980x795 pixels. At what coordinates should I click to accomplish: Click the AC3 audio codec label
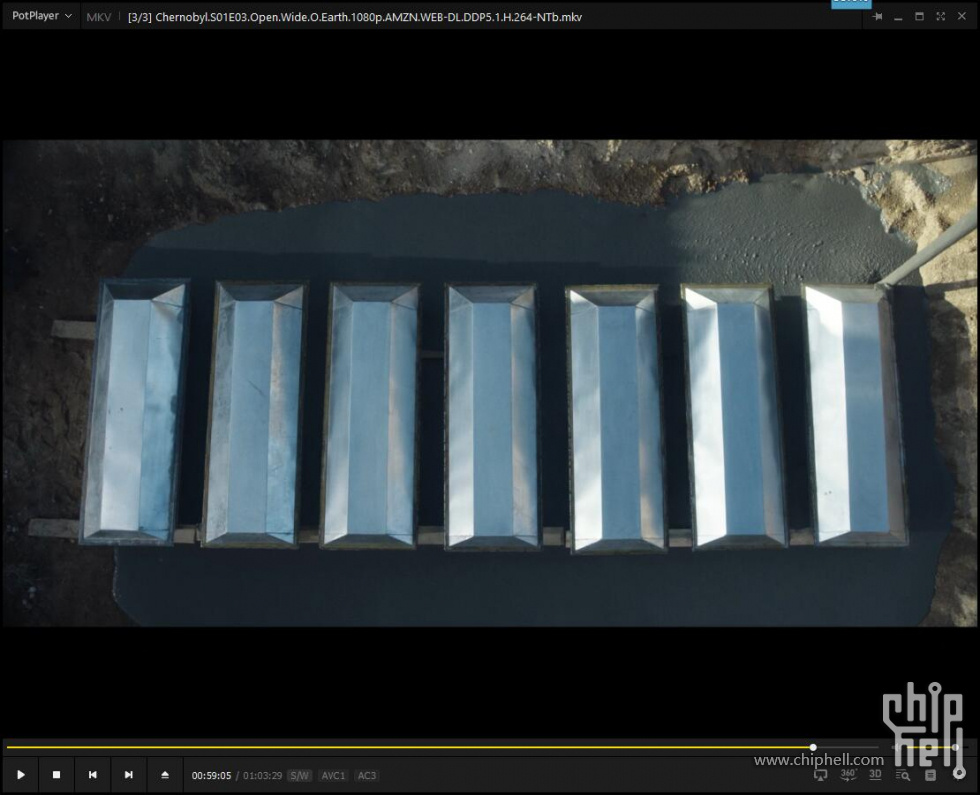[367, 776]
